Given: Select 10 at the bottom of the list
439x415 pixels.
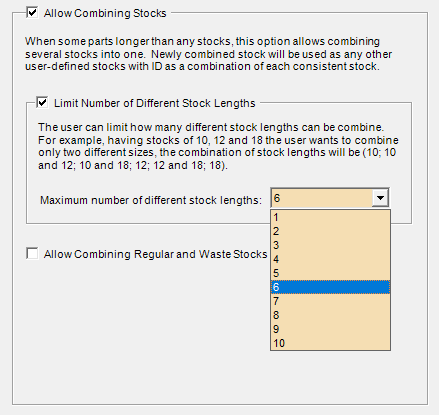Looking at the screenshot, I should (330, 343).
